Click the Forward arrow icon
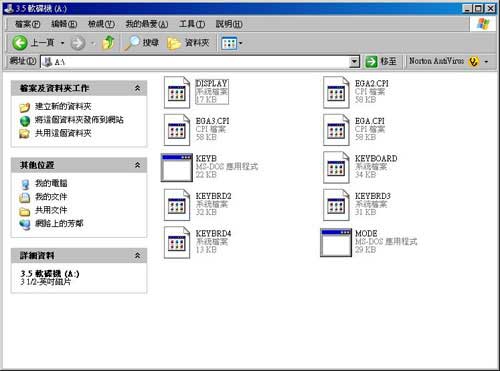The height and width of the screenshot is (371, 500). 78,43
